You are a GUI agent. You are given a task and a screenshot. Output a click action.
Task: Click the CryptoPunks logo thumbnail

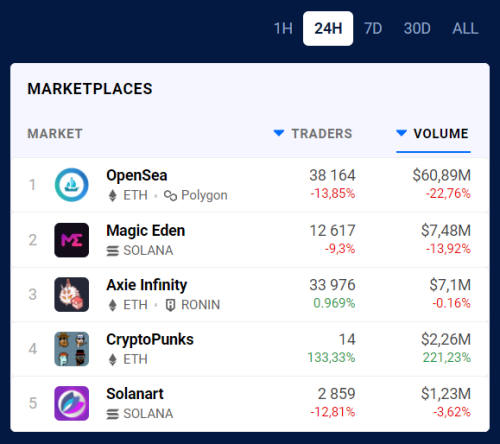click(72, 349)
